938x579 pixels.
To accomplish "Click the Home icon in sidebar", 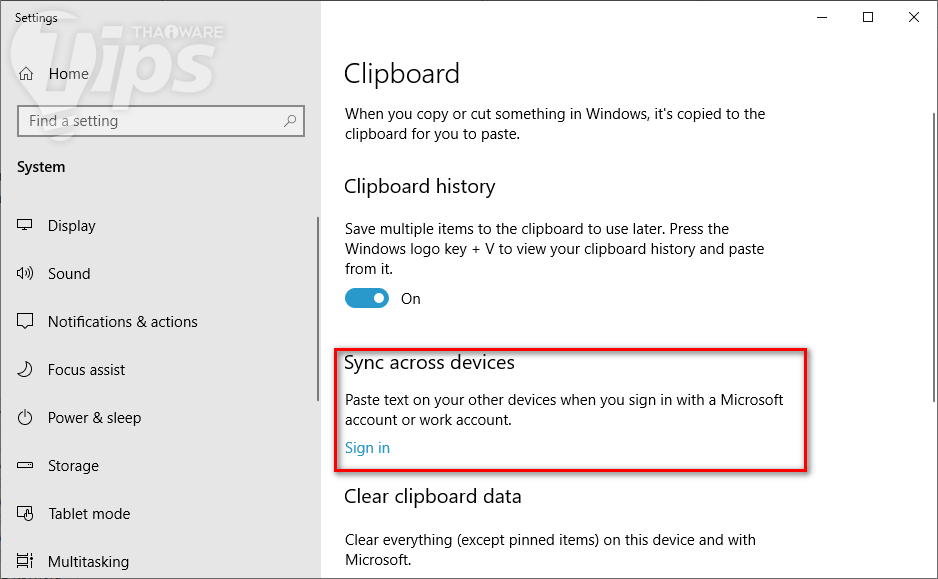I will pyautogui.click(x=27, y=74).
